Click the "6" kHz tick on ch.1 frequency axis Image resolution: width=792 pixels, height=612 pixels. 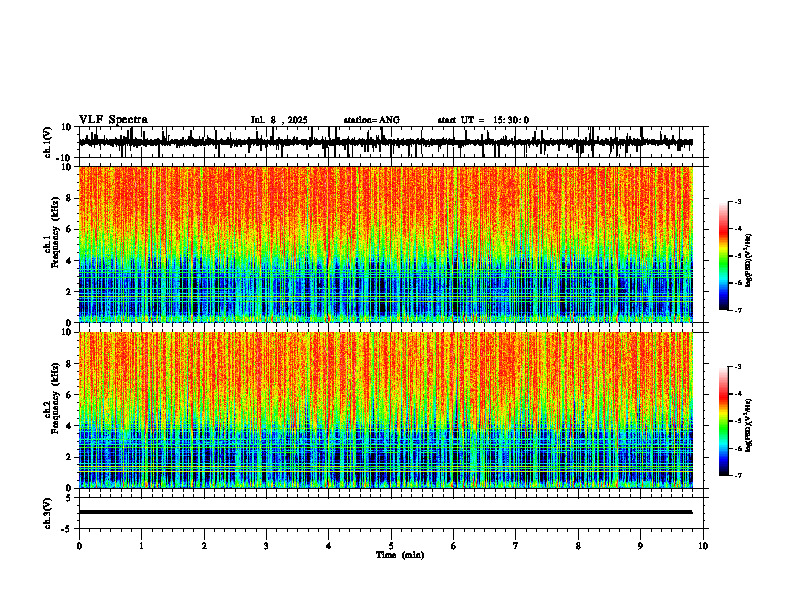pyautogui.click(x=70, y=229)
